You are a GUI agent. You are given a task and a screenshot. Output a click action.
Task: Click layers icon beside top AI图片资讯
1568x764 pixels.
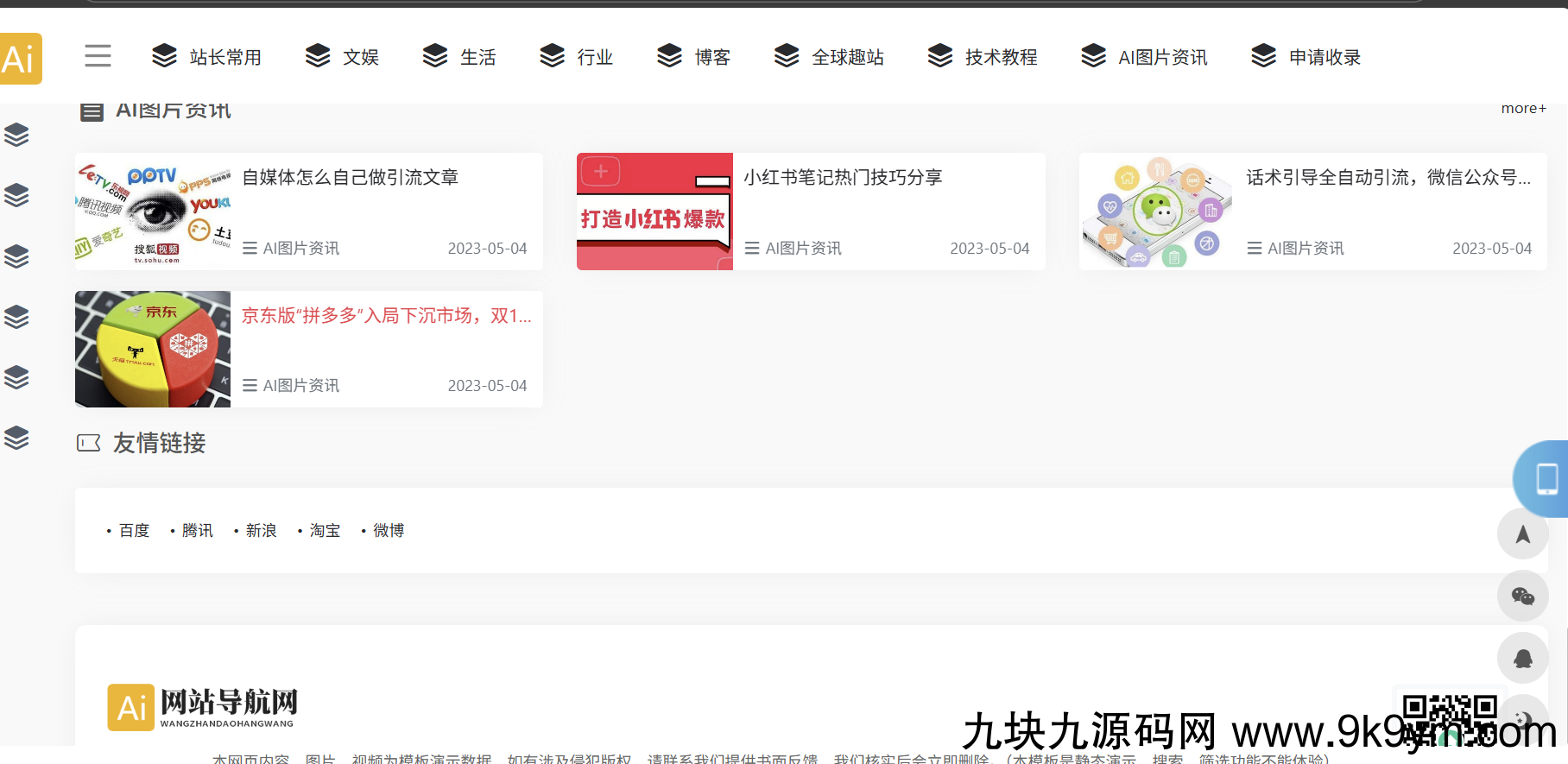click(x=1093, y=55)
